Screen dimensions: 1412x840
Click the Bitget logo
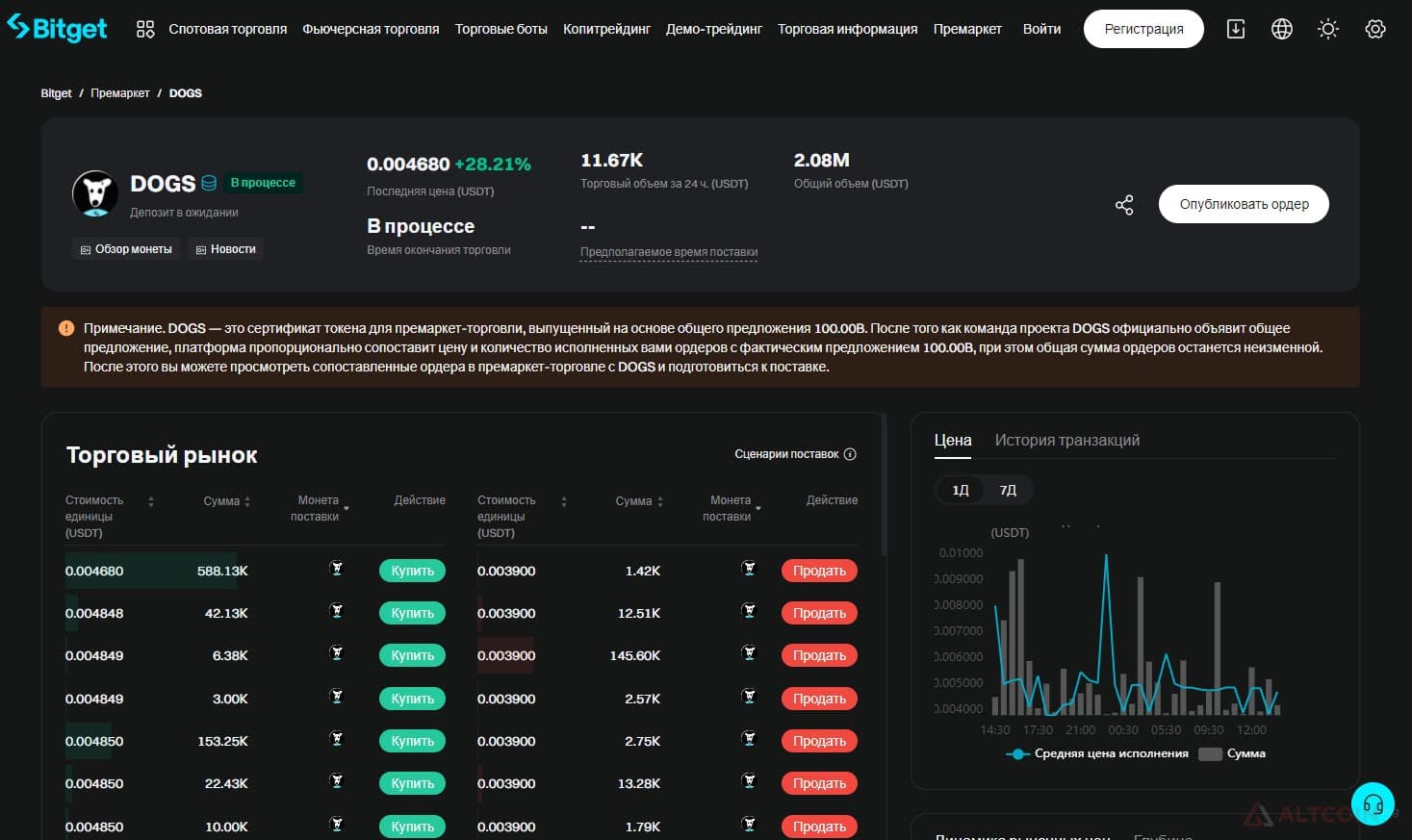click(57, 29)
